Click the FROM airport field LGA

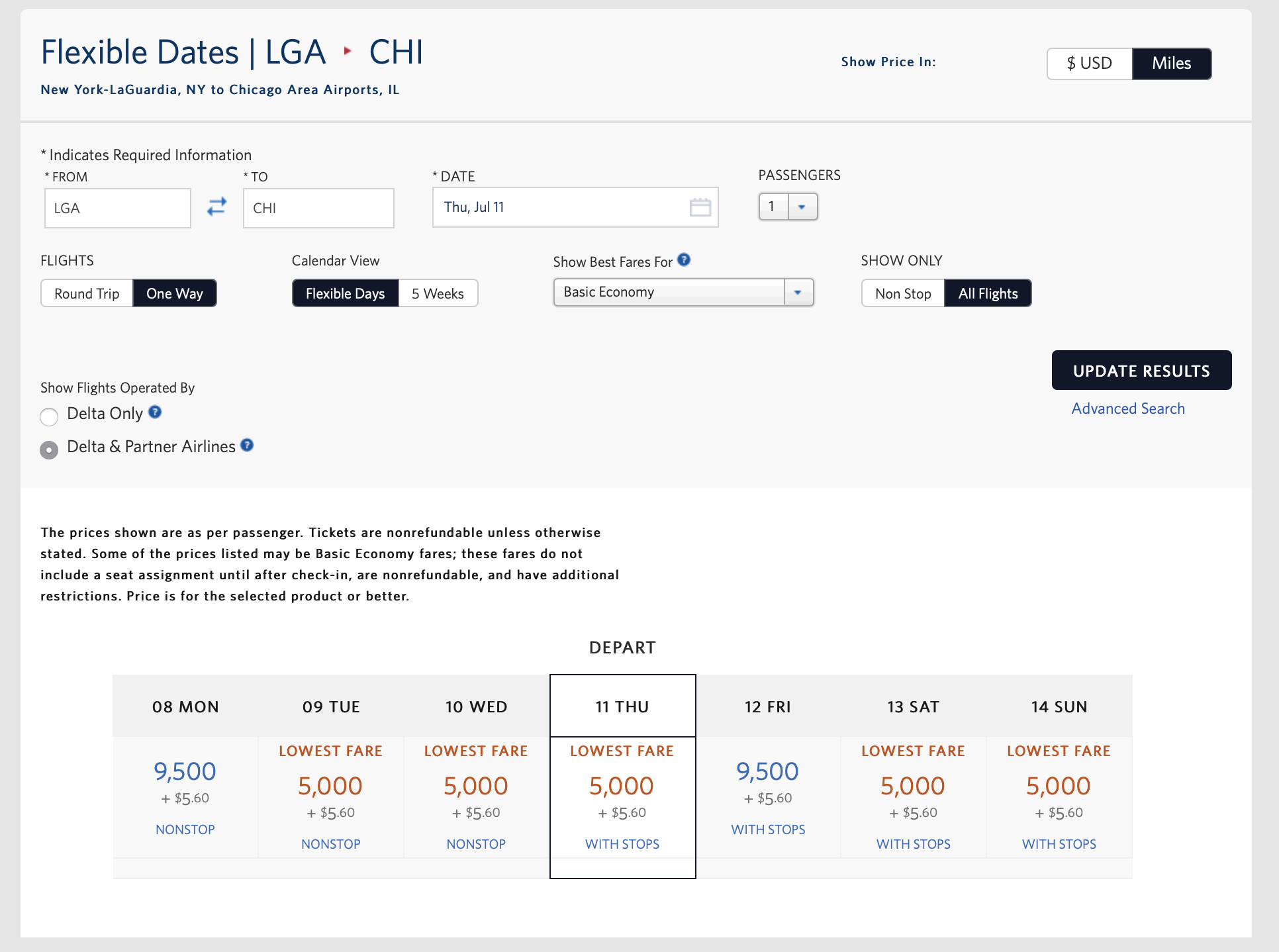(x=118, y=208)
